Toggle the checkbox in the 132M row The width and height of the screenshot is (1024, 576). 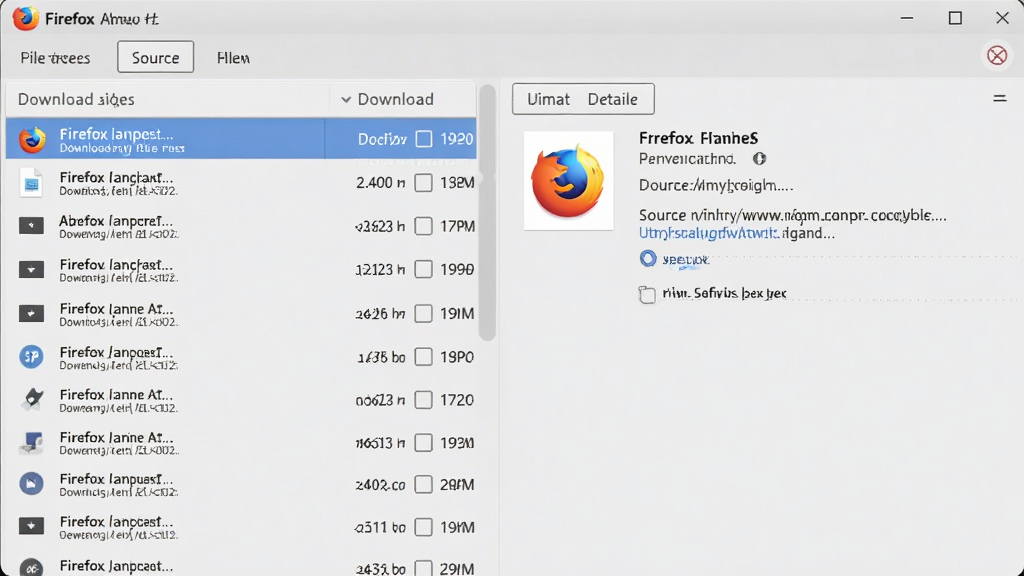pos(424,183)
